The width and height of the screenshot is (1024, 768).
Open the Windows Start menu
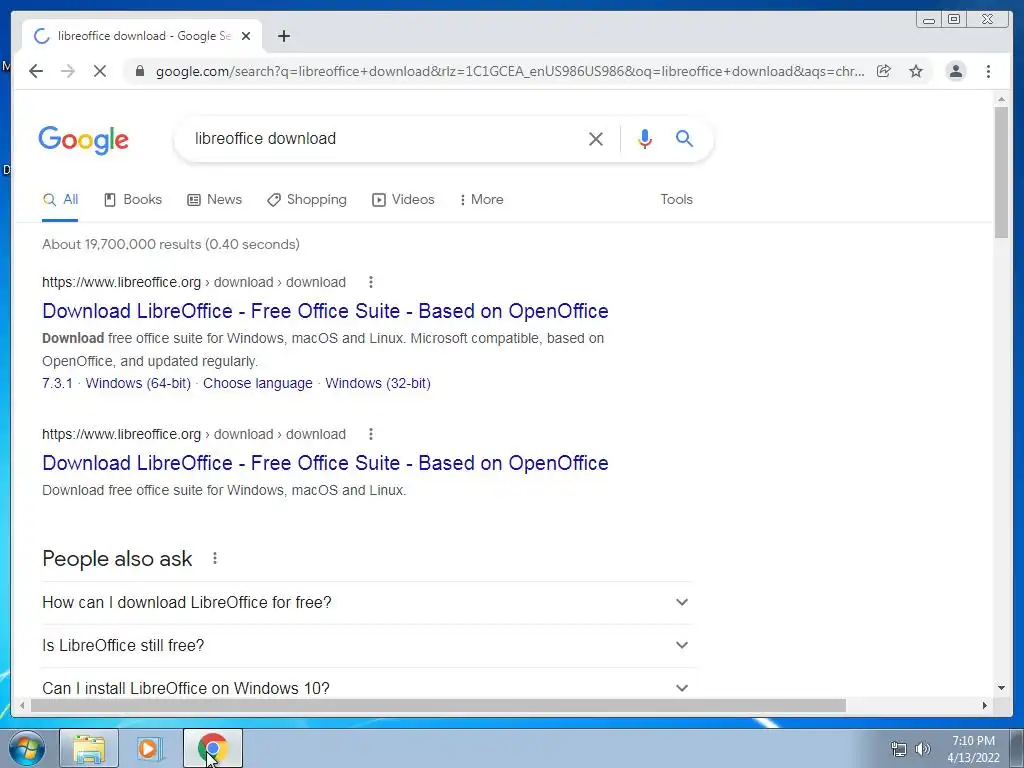[27, 748]
